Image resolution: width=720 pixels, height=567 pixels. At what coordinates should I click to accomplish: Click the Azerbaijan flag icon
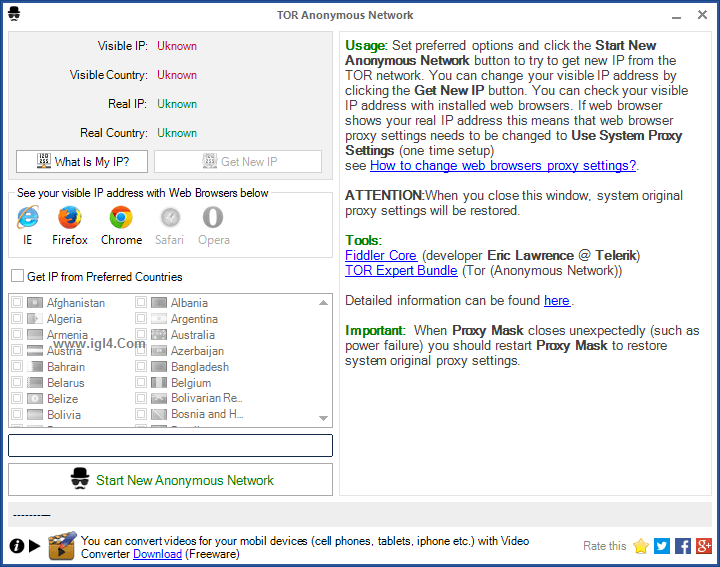159,351
